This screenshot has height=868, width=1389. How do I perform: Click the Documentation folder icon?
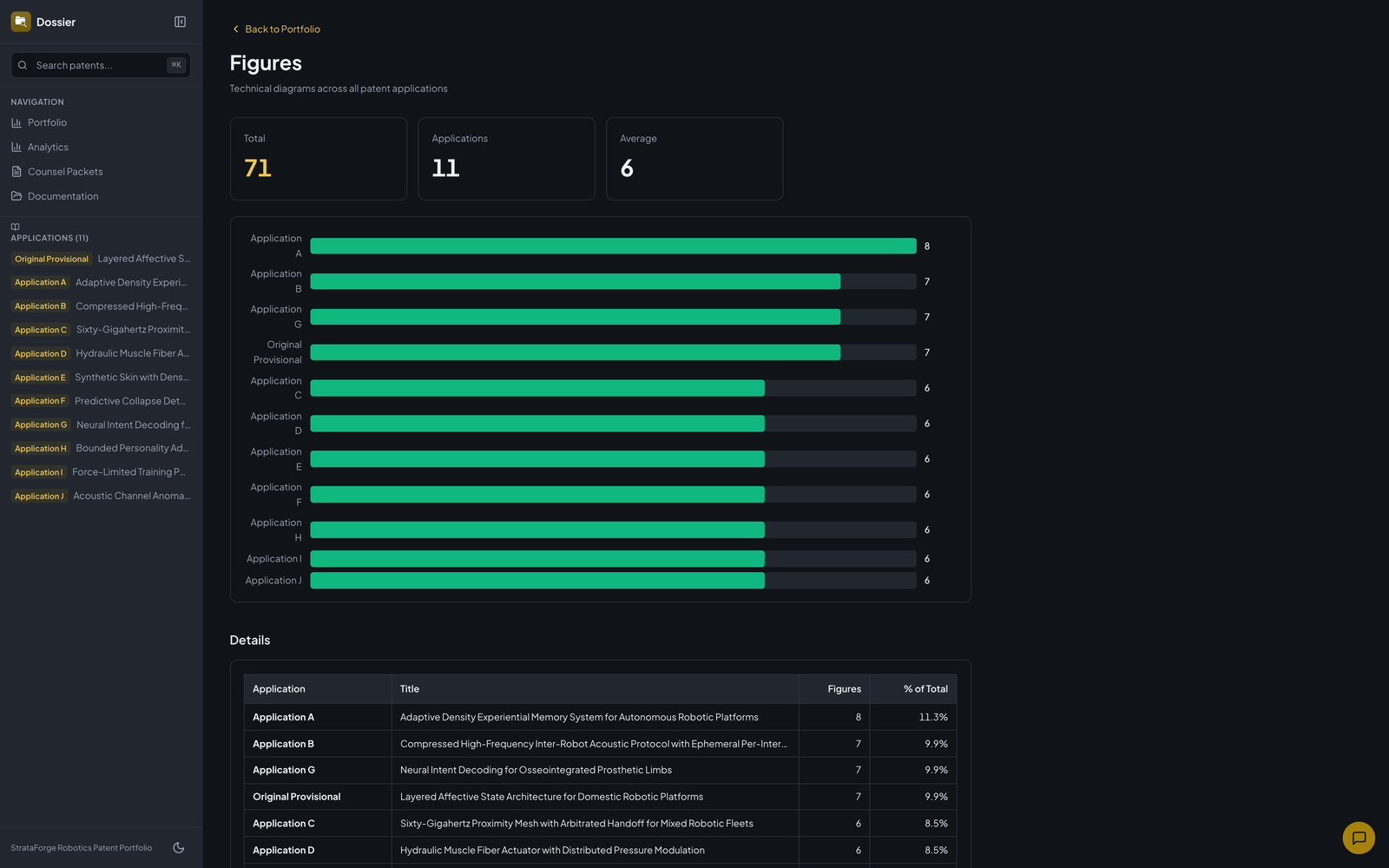[x=16, y=196]
